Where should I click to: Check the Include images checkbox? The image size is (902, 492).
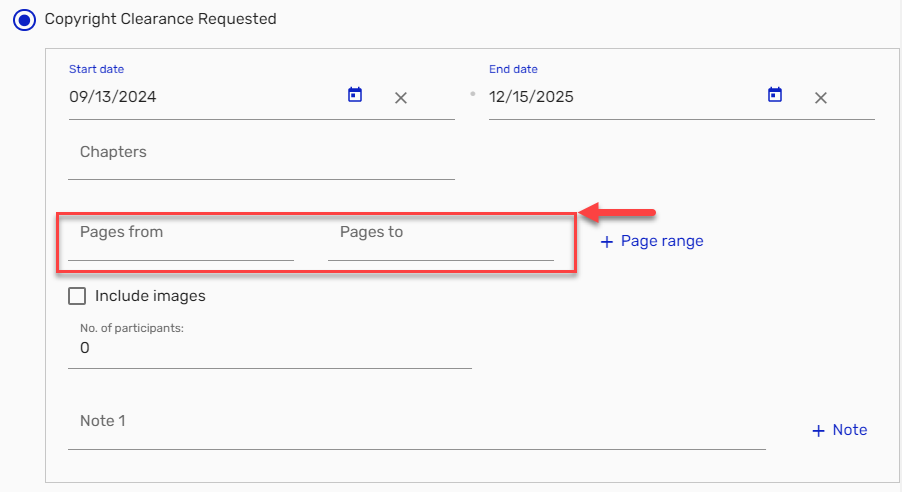pos(77,296)
